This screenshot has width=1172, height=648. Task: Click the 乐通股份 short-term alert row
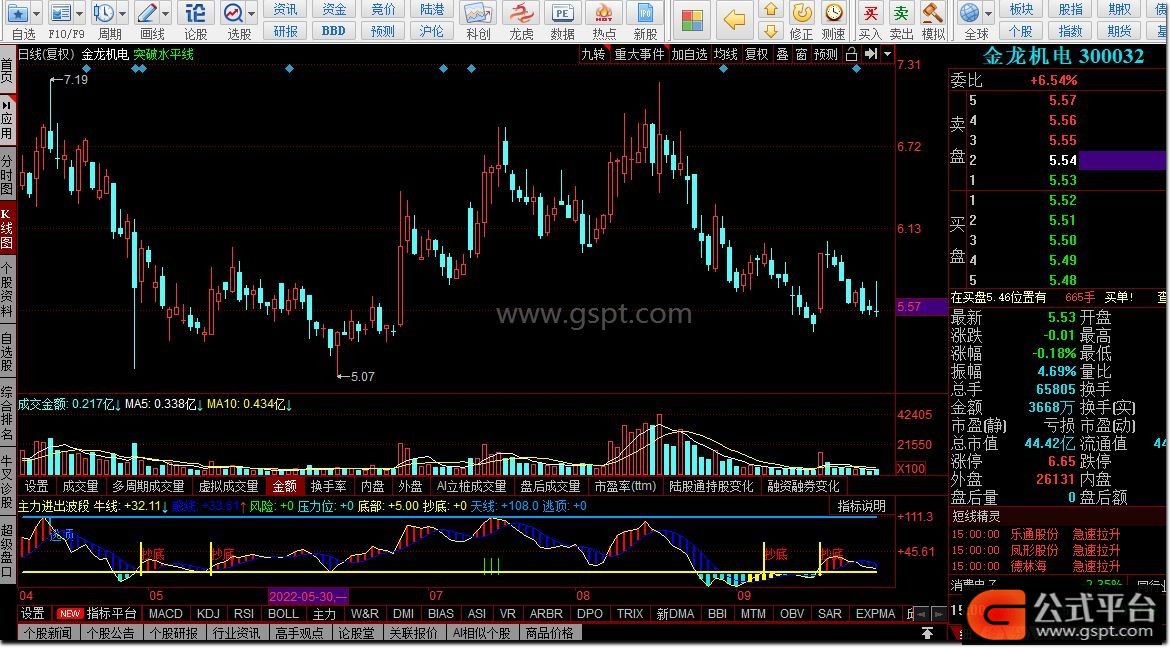pyautogui.click(x=1035, y=534)
